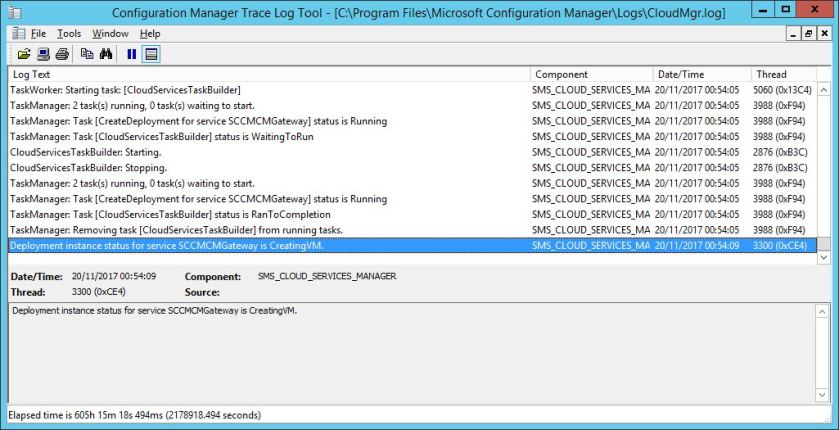This screenshot has height=430, width=839.
Task: Click the highlighted 'Deployment instance status' row in the list
Action: (x=412, y=245)
